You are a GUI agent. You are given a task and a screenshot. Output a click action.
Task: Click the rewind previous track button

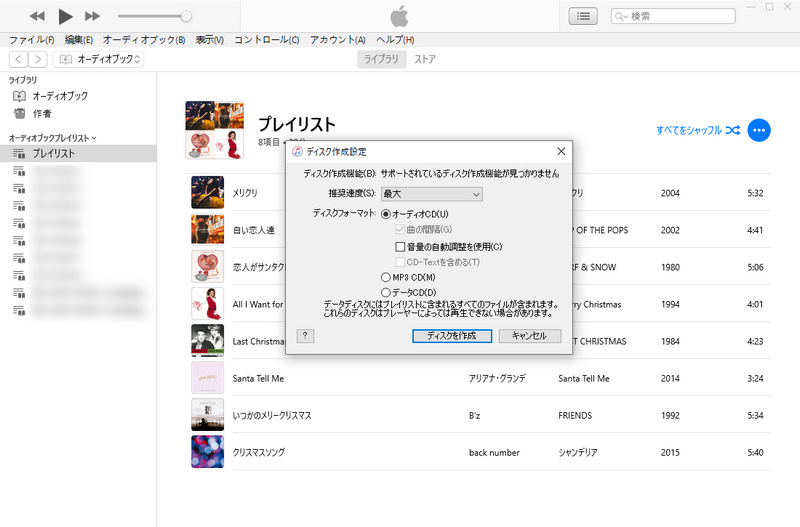37,16
